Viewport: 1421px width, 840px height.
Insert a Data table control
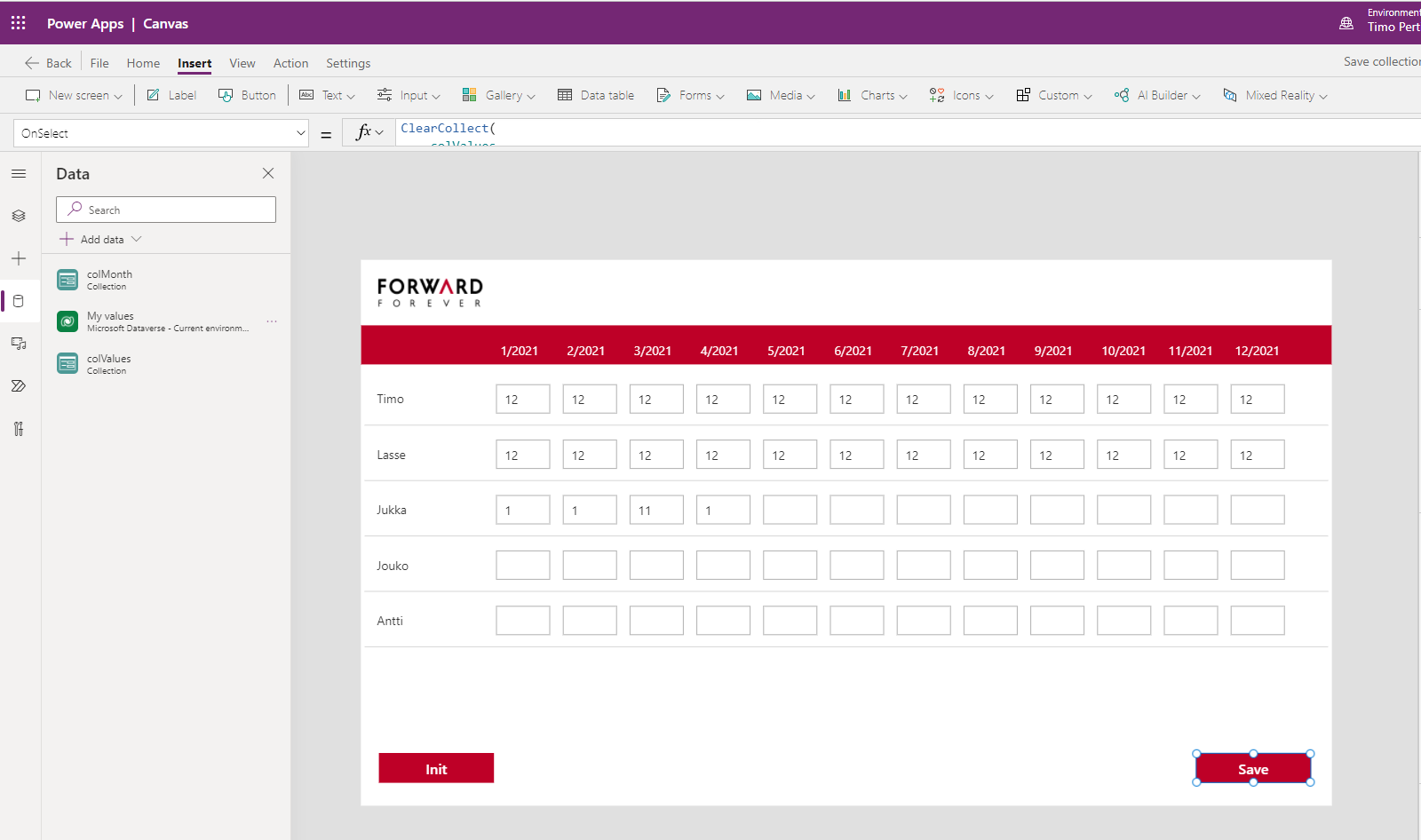coord(596,95)
